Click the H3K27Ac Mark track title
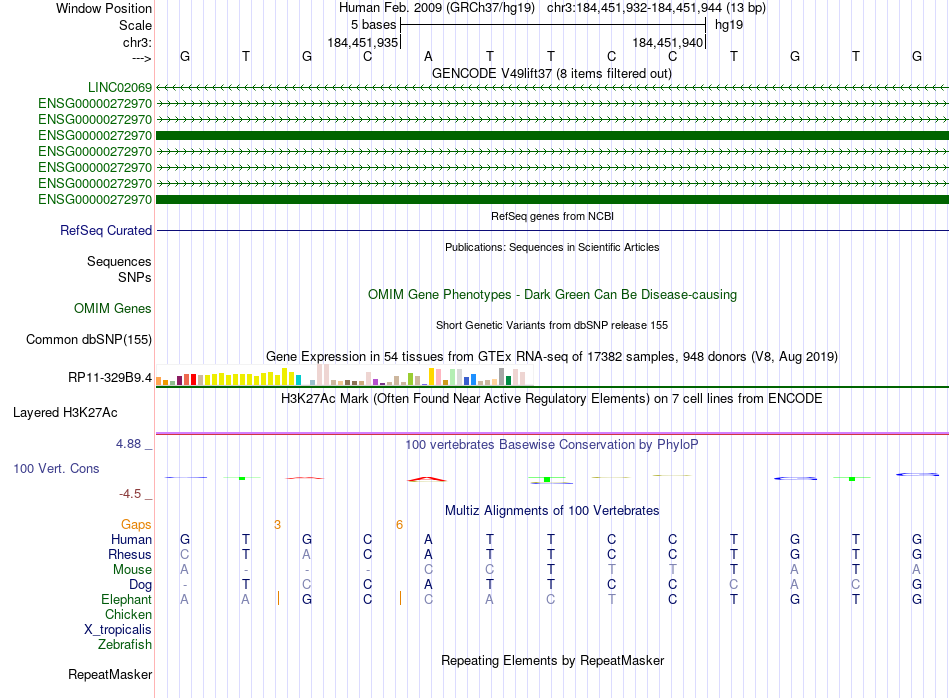This screenshot has width=950, height=698. point(552,399)
